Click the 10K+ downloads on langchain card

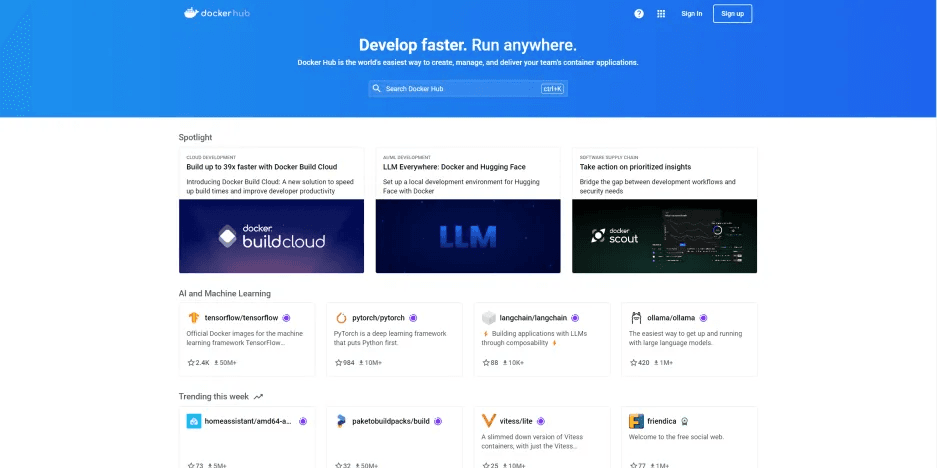click(516, 363)
